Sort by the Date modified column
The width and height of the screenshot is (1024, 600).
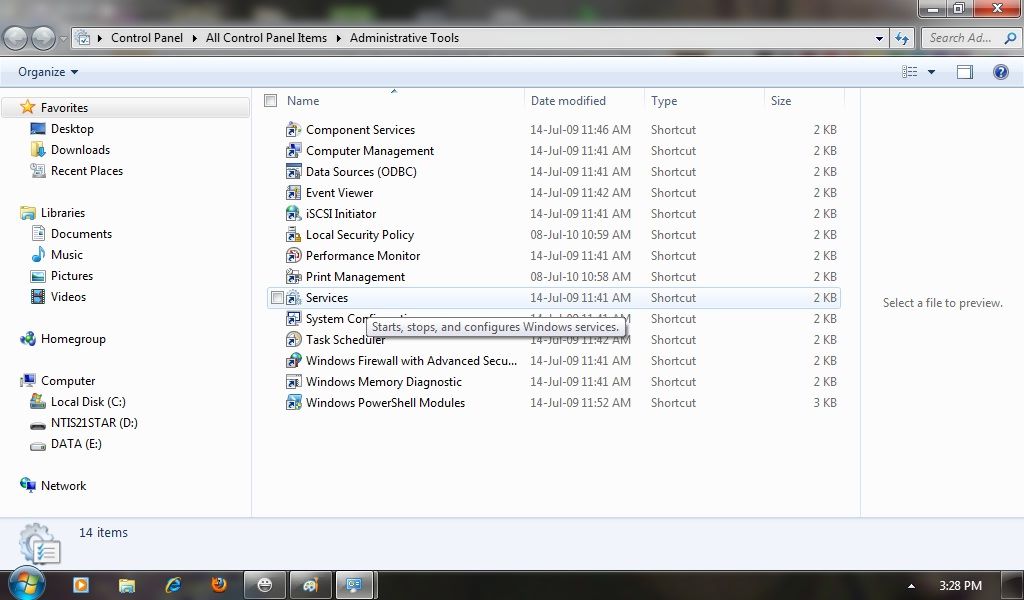click(568, 101)
